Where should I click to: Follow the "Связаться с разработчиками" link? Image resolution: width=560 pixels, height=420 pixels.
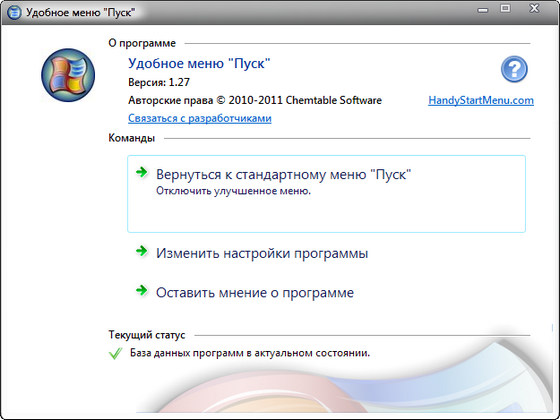[200, 118]
